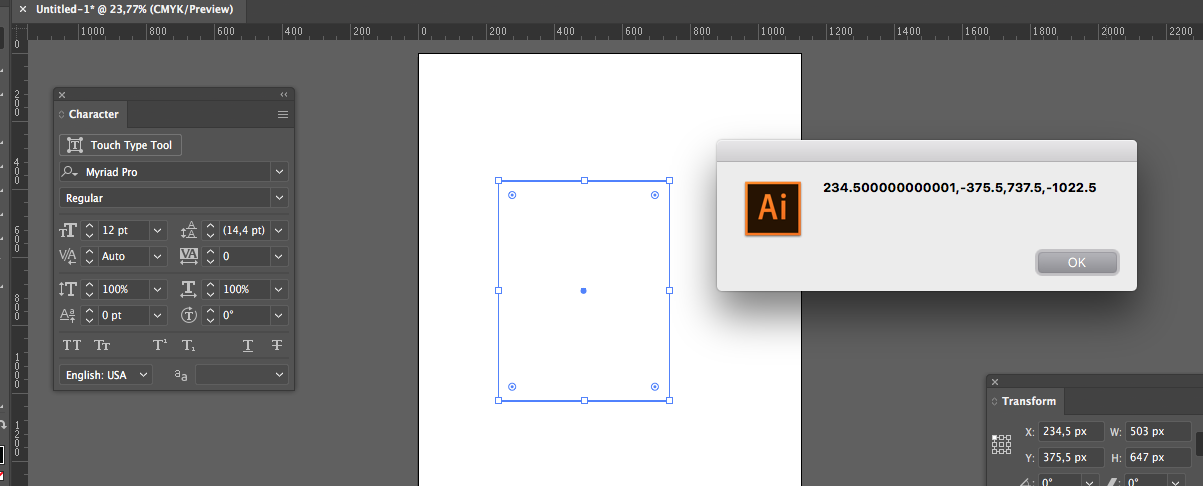Image resolution: width=1203 pixels, height=486 pixels.
Task: Click the Ai logo in the dialog
Action: 773,208
